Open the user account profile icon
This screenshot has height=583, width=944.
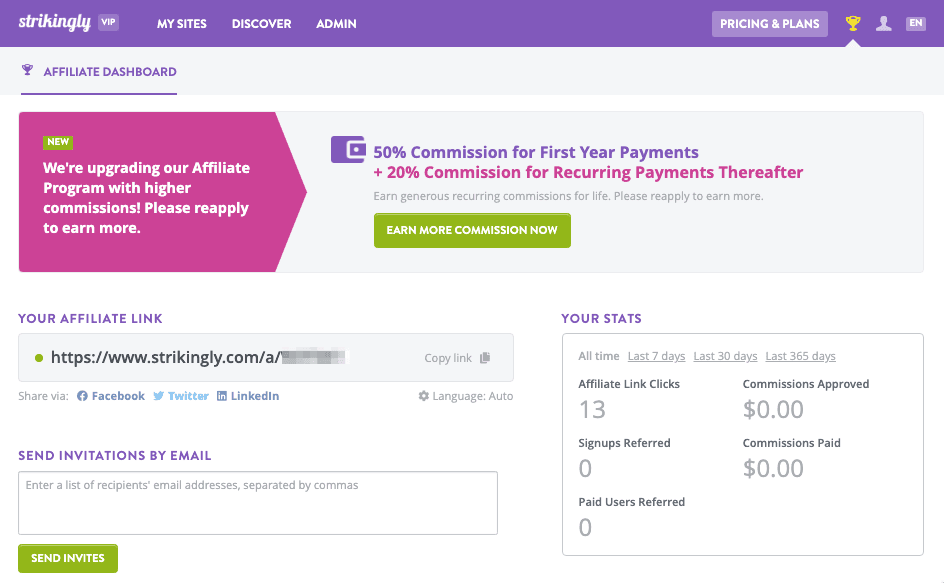[883, 23]
